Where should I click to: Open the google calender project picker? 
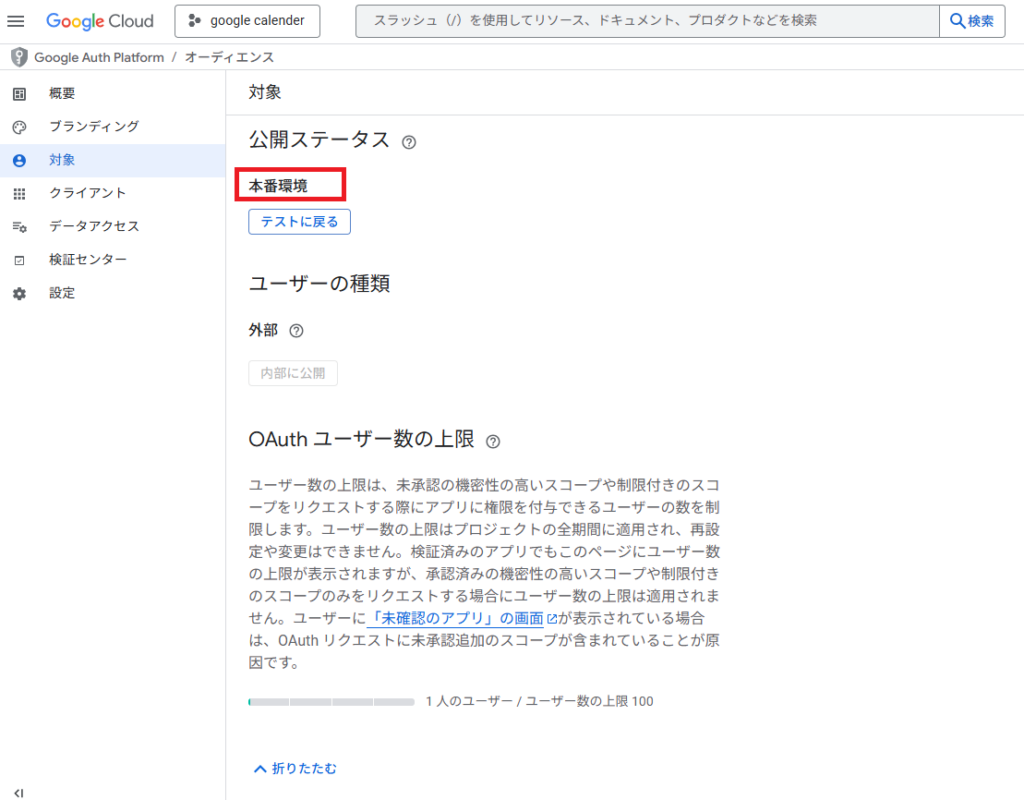coord(247,21)
